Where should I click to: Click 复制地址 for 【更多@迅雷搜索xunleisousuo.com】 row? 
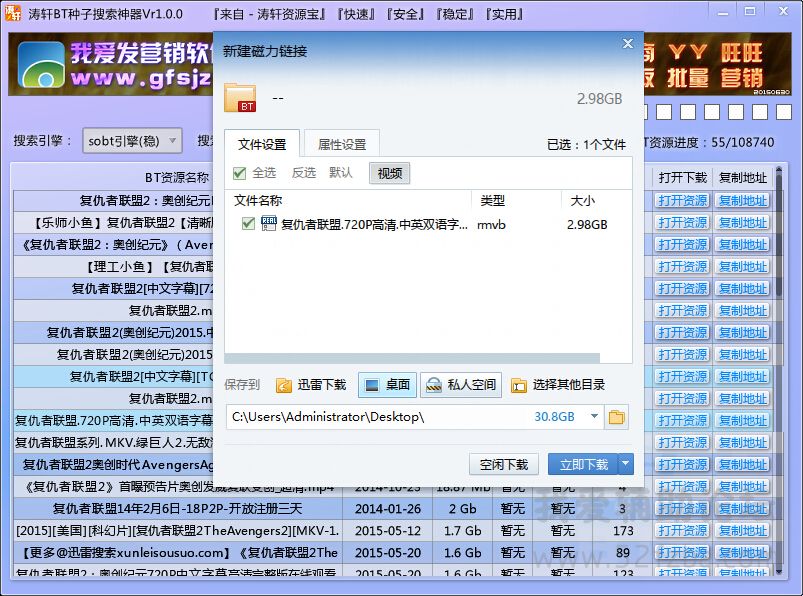[743, 553]
